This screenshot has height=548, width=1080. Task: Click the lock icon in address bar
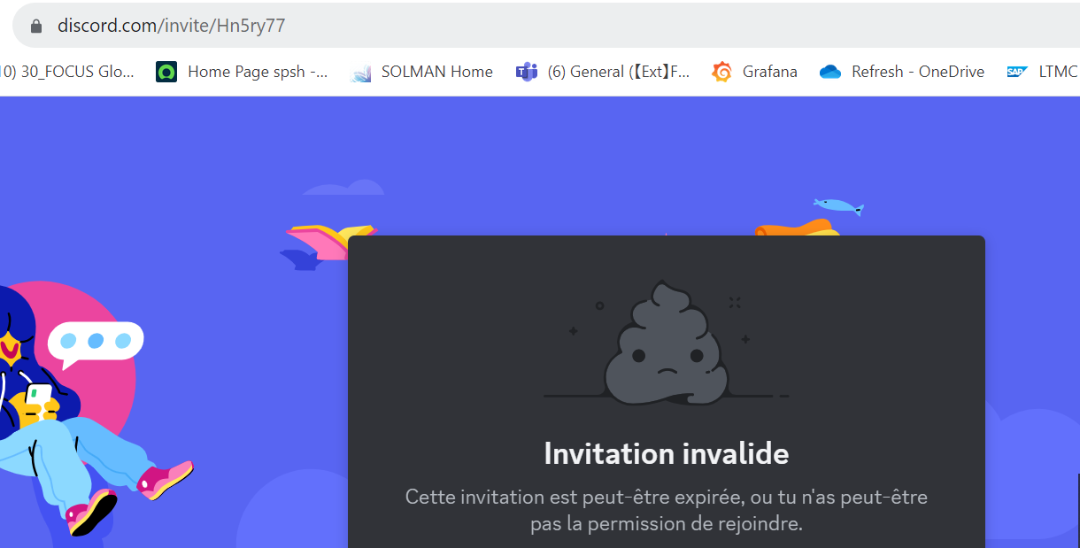click(x=37, y=26)
